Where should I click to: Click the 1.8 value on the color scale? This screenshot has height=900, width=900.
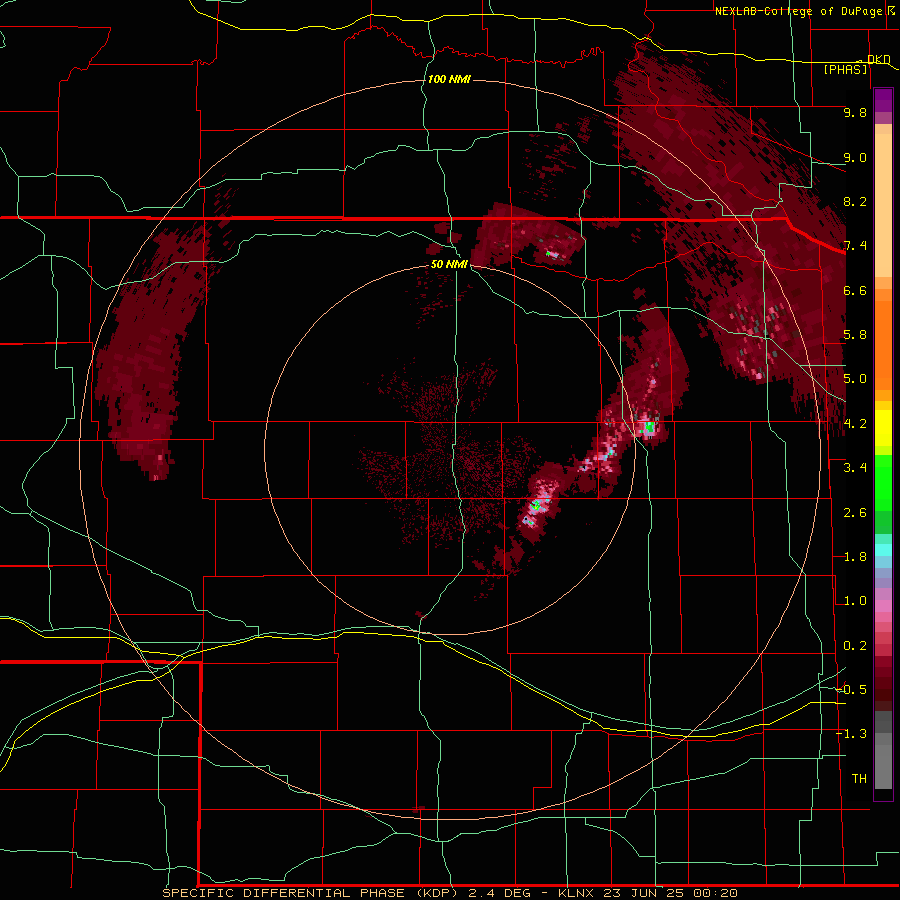pos(855,557)
